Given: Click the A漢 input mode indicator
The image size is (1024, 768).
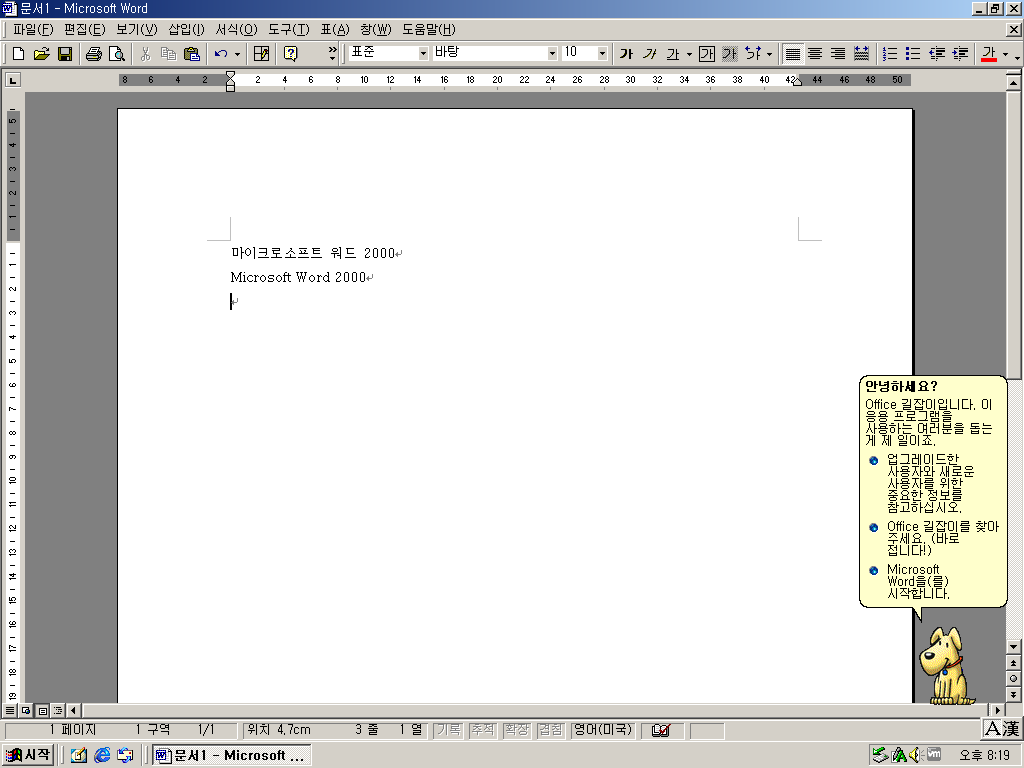Looking at the screenshot, I should click(x=1002, y=729).
